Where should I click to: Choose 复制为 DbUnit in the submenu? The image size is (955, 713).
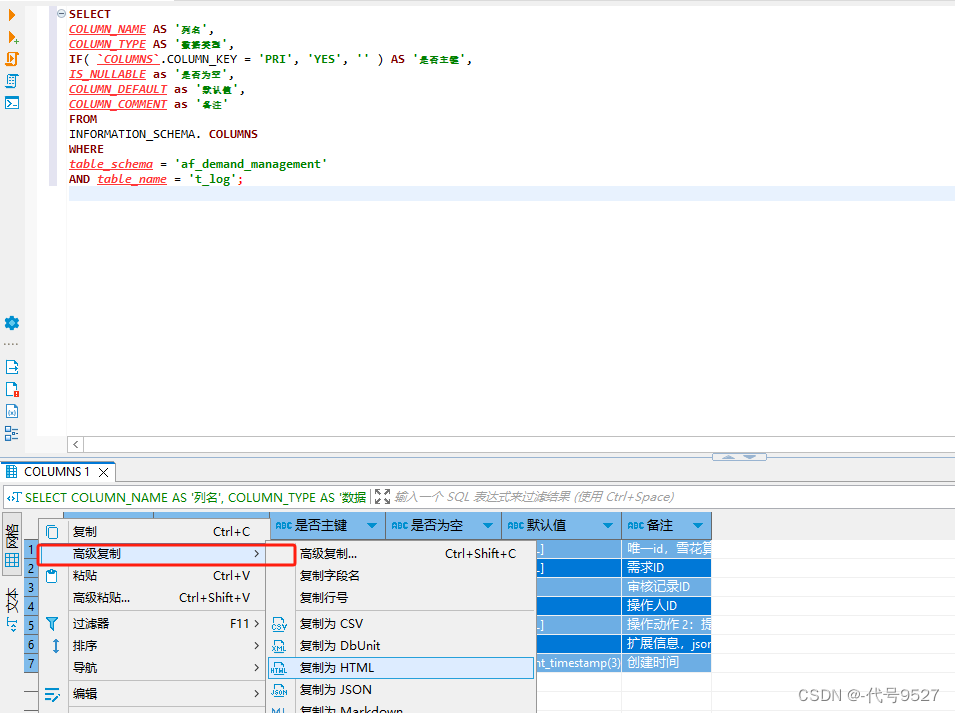click(x=401, y=645)
